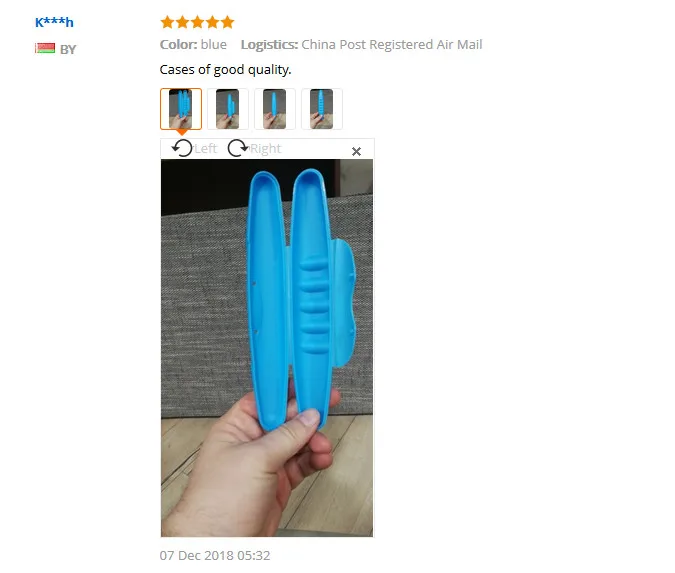This screenshot has height=573, width=675.
Task: Click the enlarged blue case photo
Action: coord(267,348)
